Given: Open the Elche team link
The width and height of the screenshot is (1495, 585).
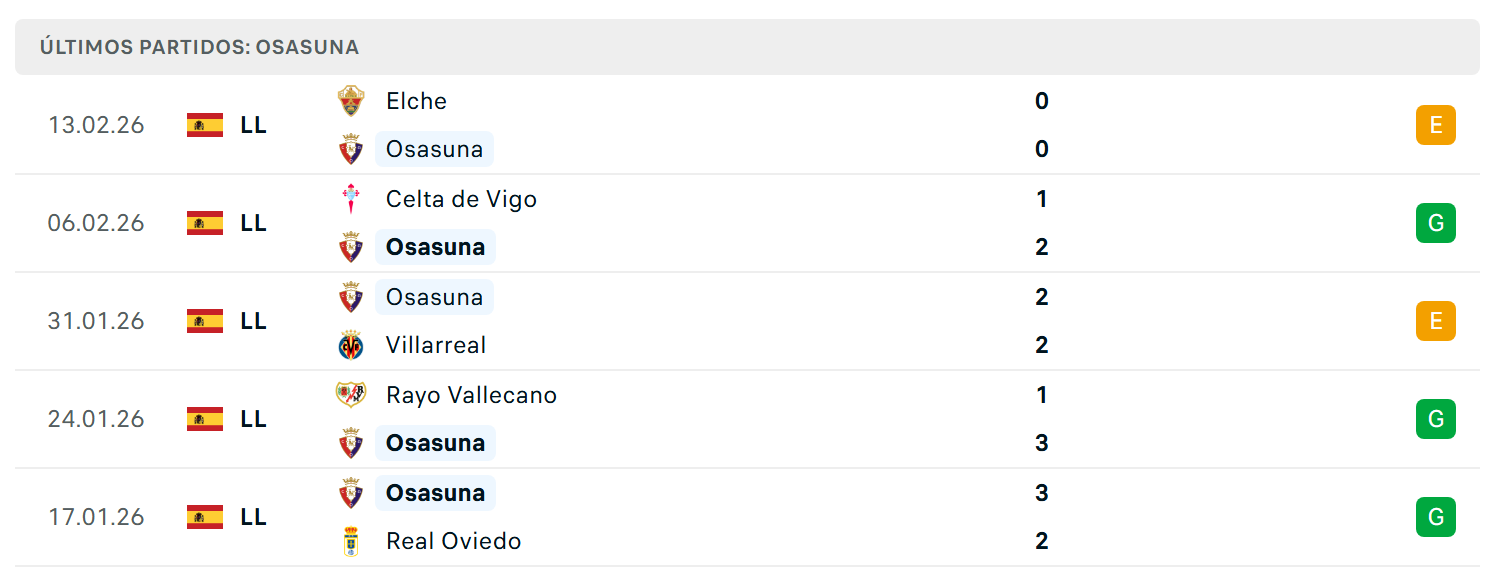Looking at the screenshot, I should (416, 101).
